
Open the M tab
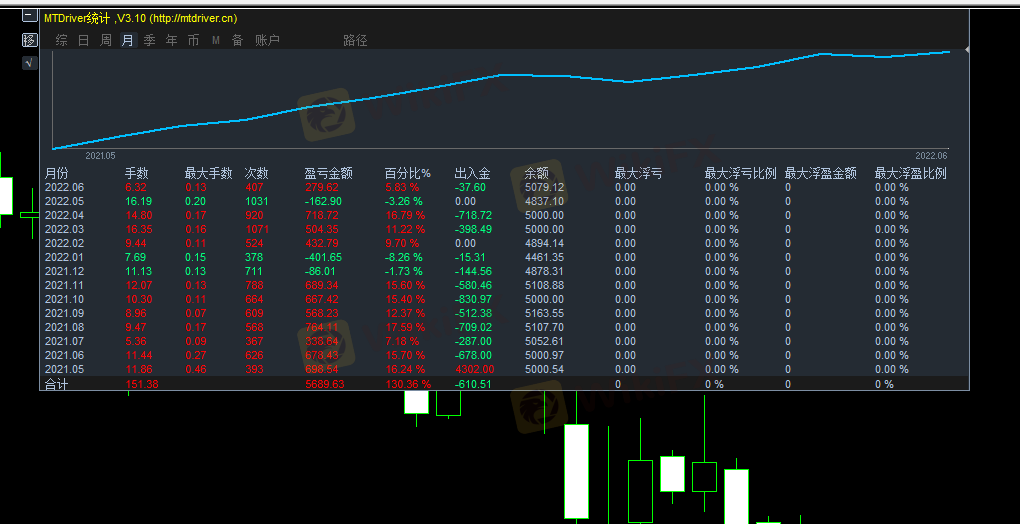215,40
